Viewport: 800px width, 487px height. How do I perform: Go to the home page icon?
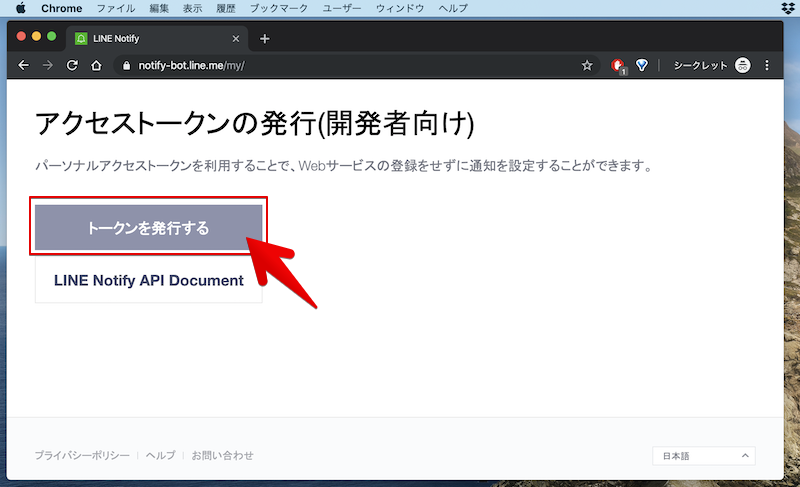pos(96,65)
